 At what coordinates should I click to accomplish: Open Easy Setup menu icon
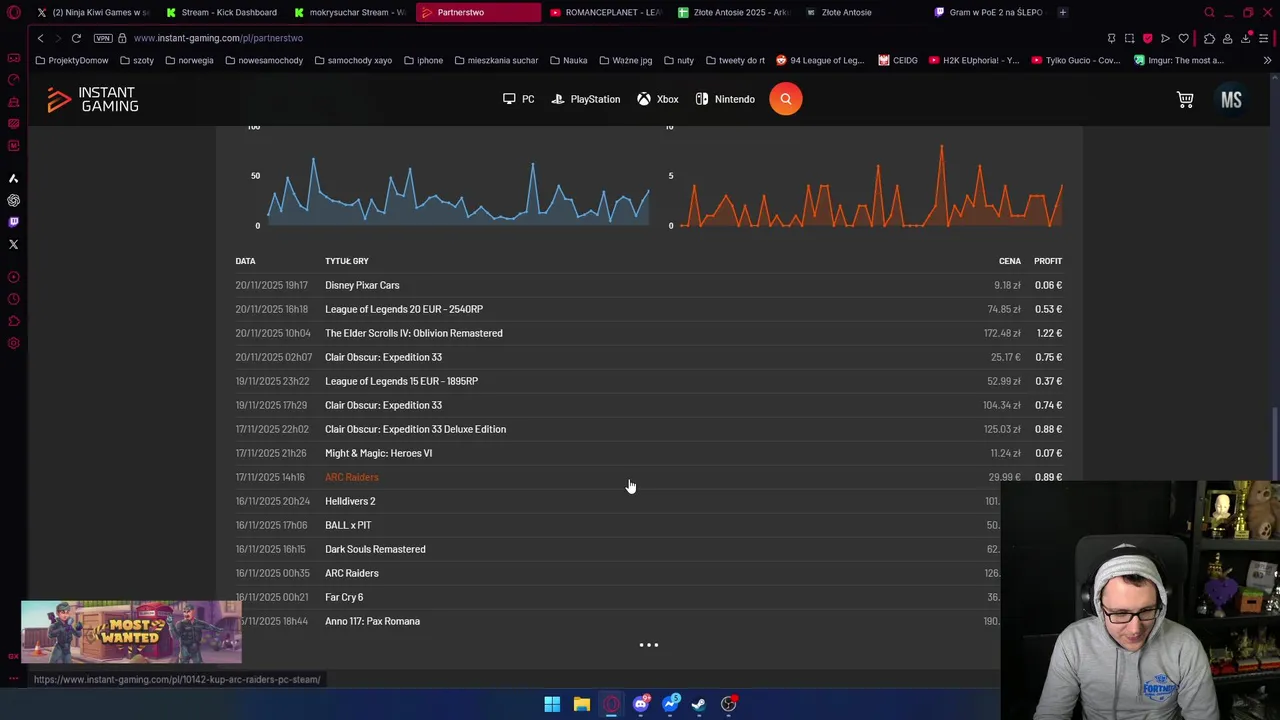[1263, 38]
